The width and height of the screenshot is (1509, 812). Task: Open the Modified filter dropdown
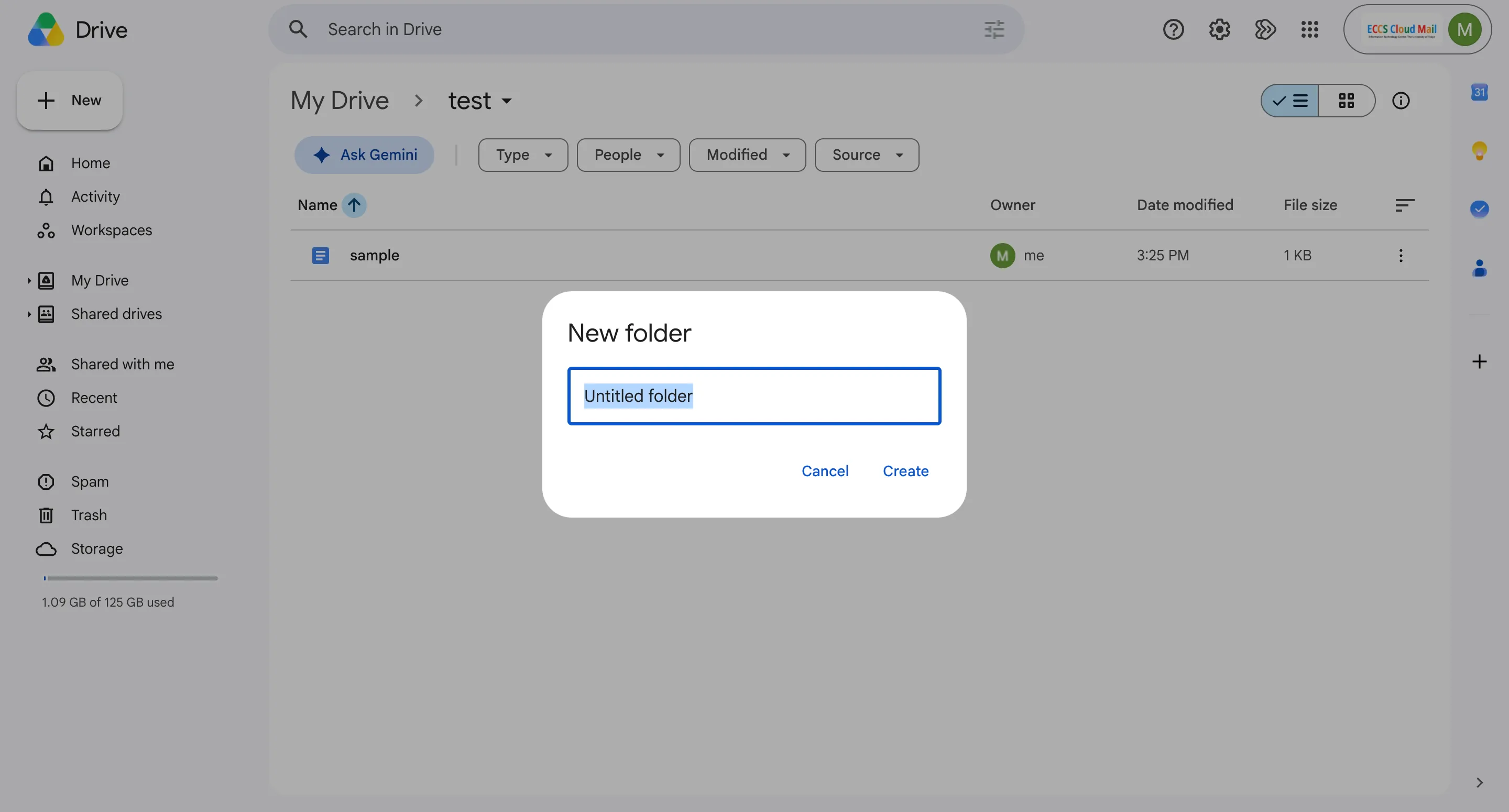[747, 155]
